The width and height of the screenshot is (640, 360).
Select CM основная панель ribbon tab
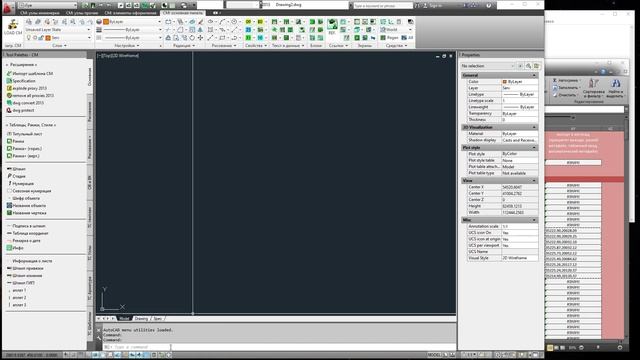tap(182, 13)
